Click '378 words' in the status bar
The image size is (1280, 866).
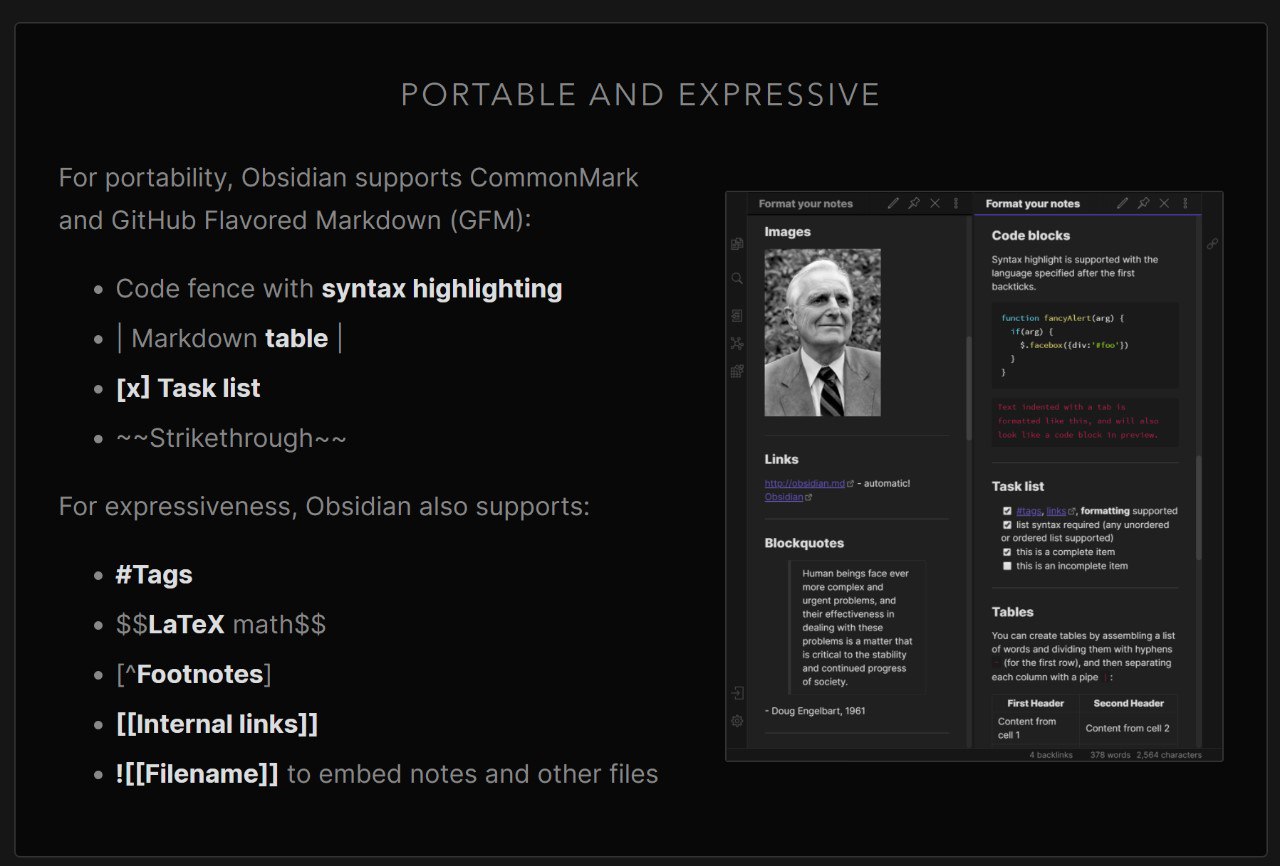(x=1110, y=755)
